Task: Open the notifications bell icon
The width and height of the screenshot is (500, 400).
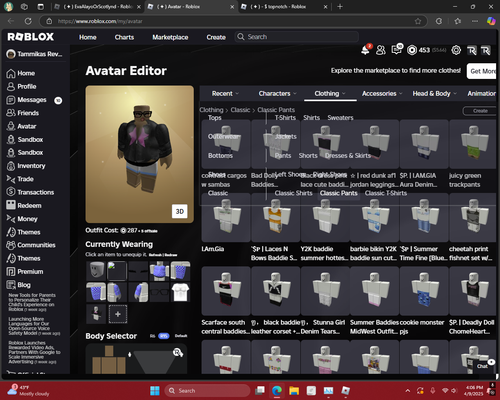Action: pyautogui.click(x=366, y=50)
